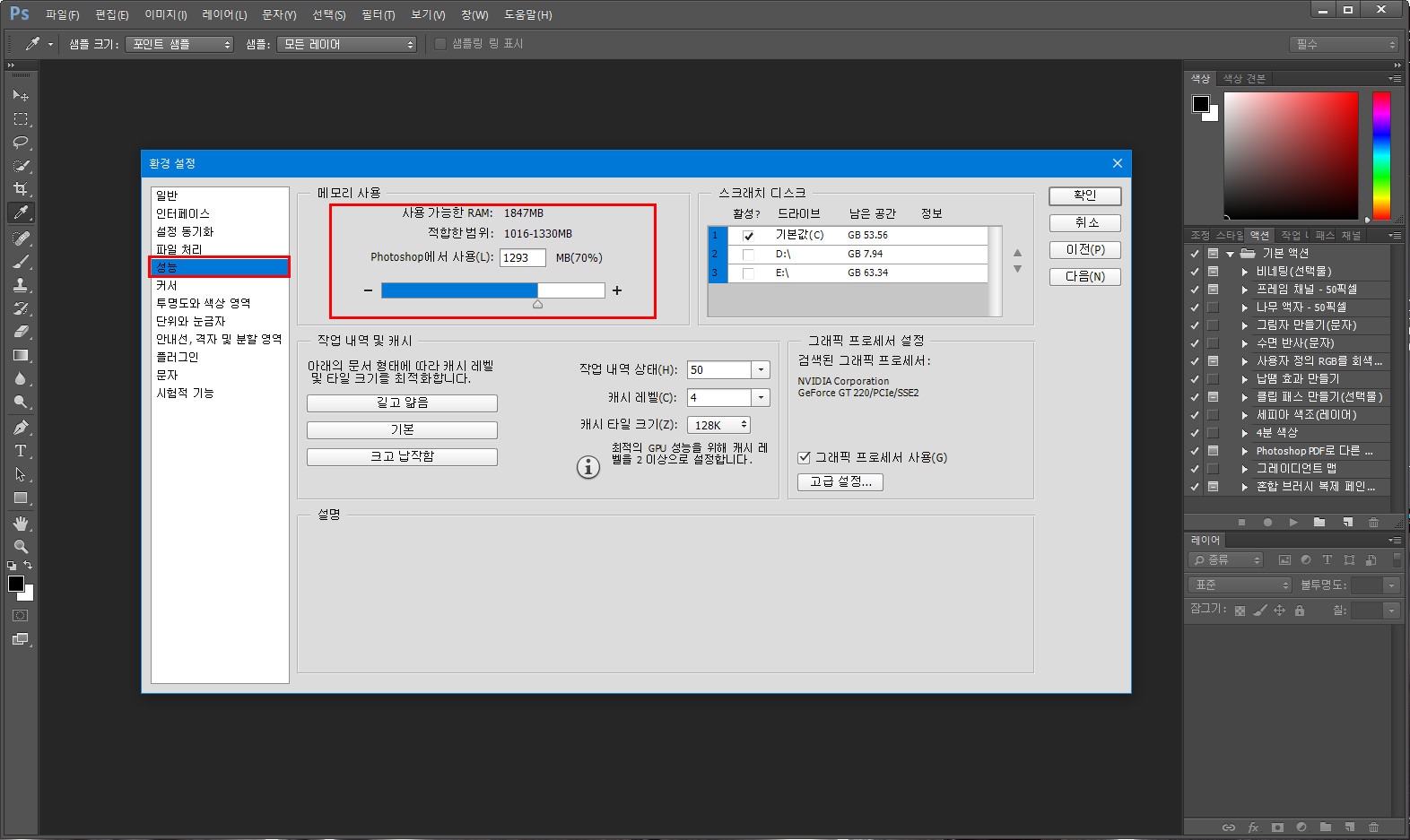
Task: Toggle 그래픽 프로세서 사용(G) checkbox
Action: (804, 457)
